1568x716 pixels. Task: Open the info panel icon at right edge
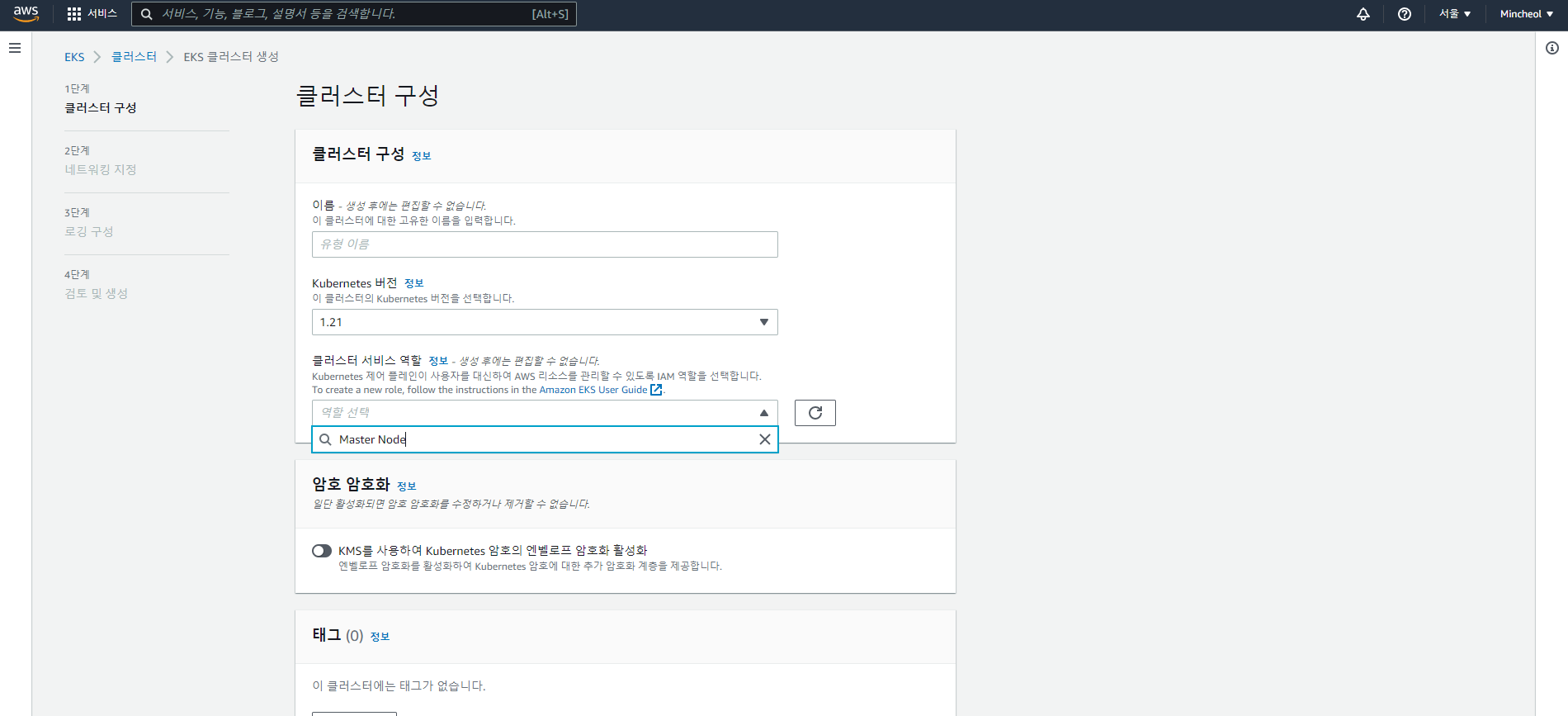pos(1552,48)
